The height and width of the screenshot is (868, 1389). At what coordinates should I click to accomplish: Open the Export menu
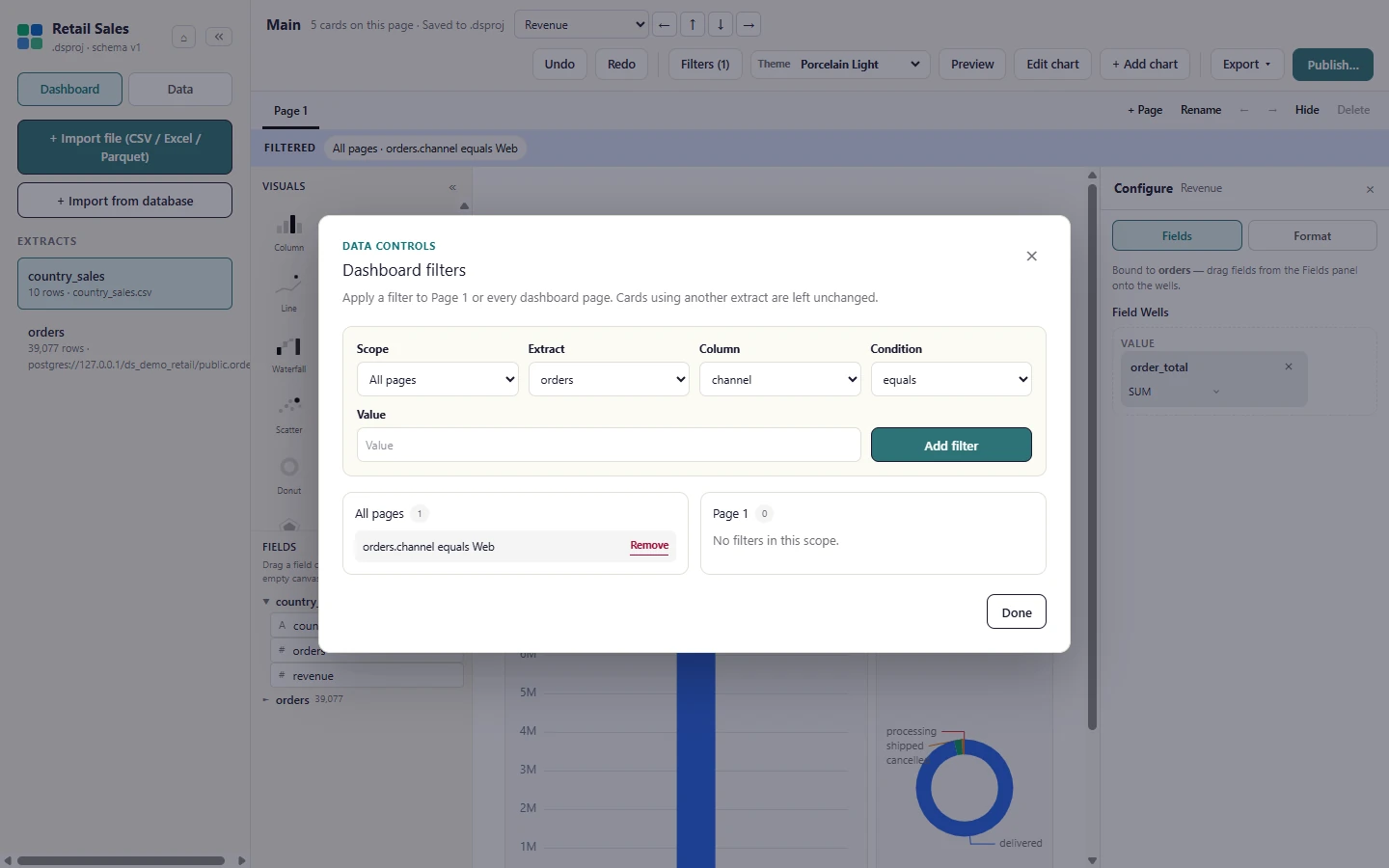tap(1247, 65)
